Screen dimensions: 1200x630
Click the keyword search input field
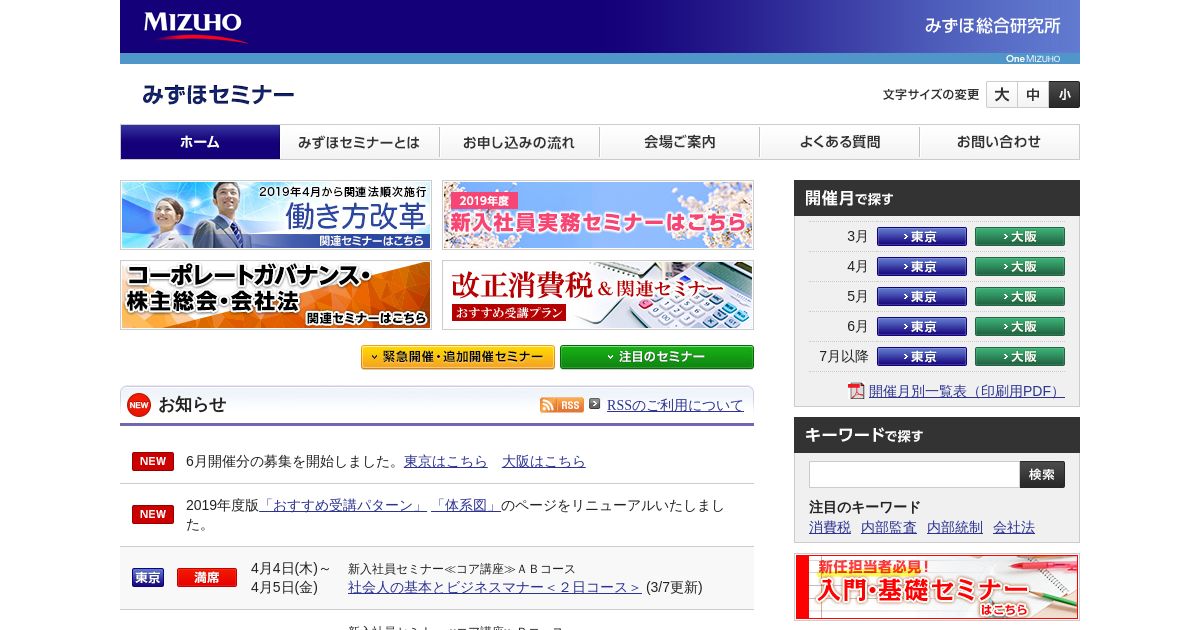(914, 474)
